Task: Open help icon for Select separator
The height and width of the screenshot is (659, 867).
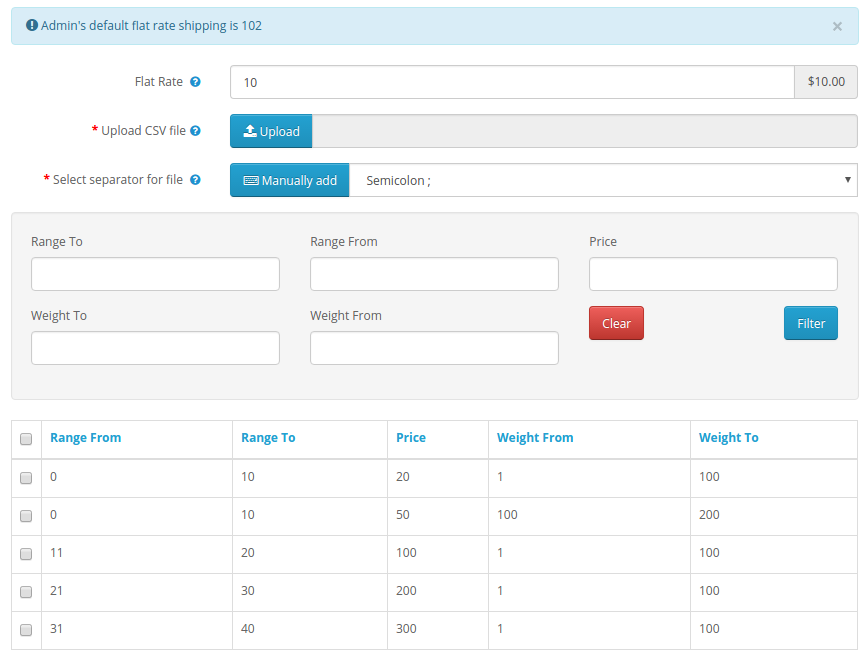Action: (x=195, y=180)
